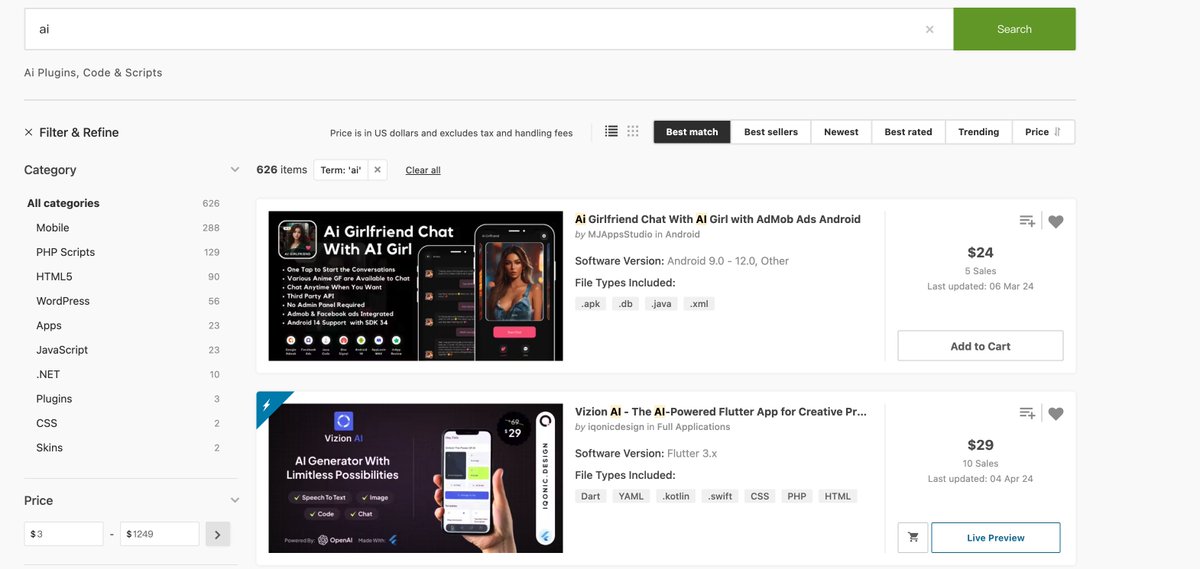Sort results by Trending
The height and width of the screenshot is (569, 1200).
pos(978,132)
